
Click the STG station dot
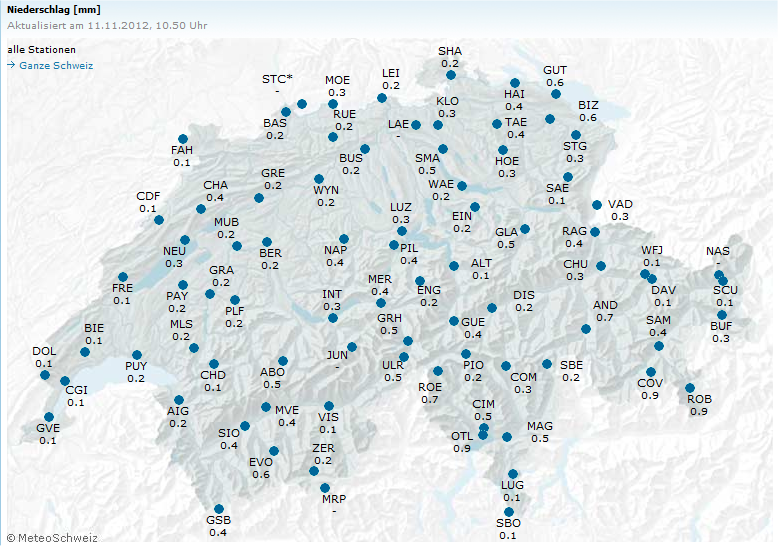576,135
